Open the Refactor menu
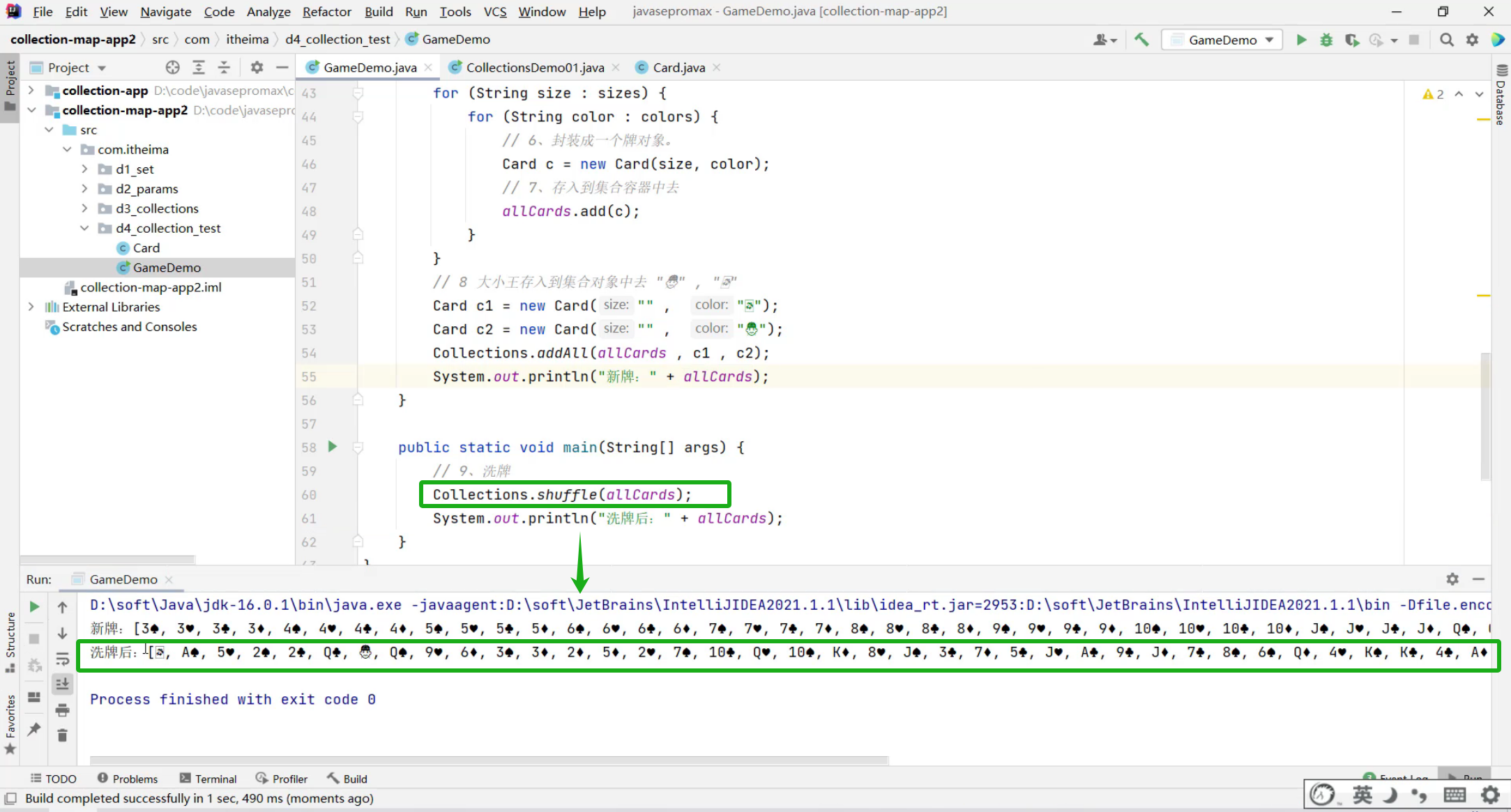This screenshot has width=1511, height=812. (x=326, y=12)
